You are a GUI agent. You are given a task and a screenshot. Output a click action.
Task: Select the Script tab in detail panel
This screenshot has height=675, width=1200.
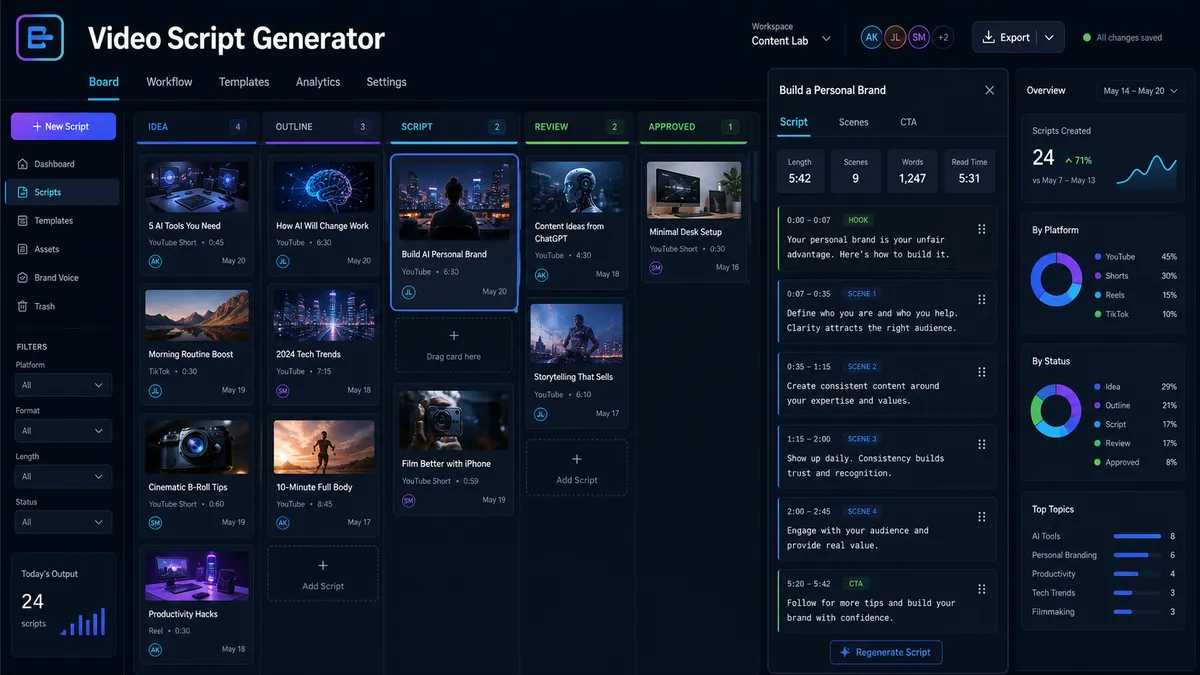coord(793,122)
